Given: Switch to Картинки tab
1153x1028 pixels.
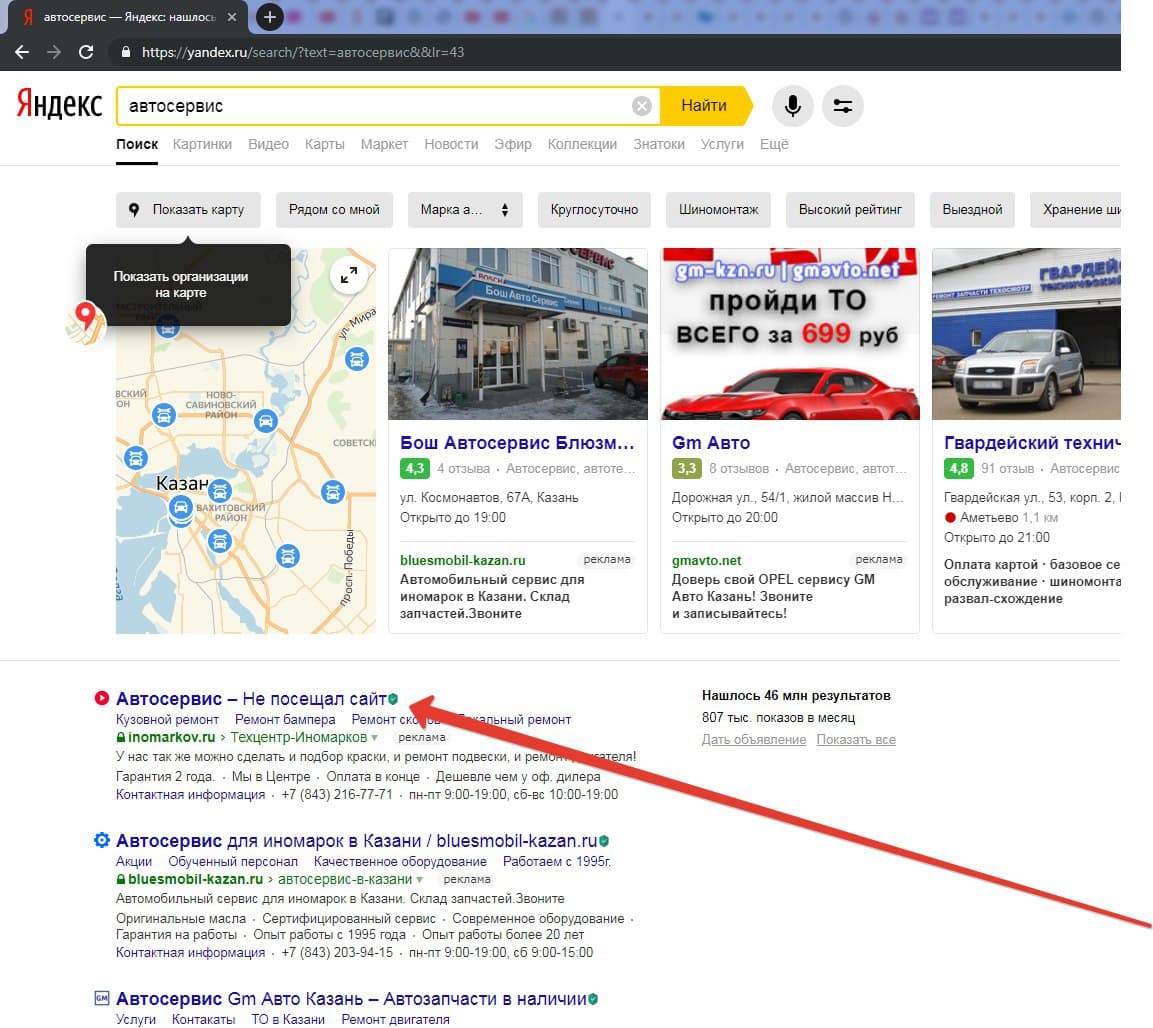Looking at the screenshot, I should click(x=202, y=144).
